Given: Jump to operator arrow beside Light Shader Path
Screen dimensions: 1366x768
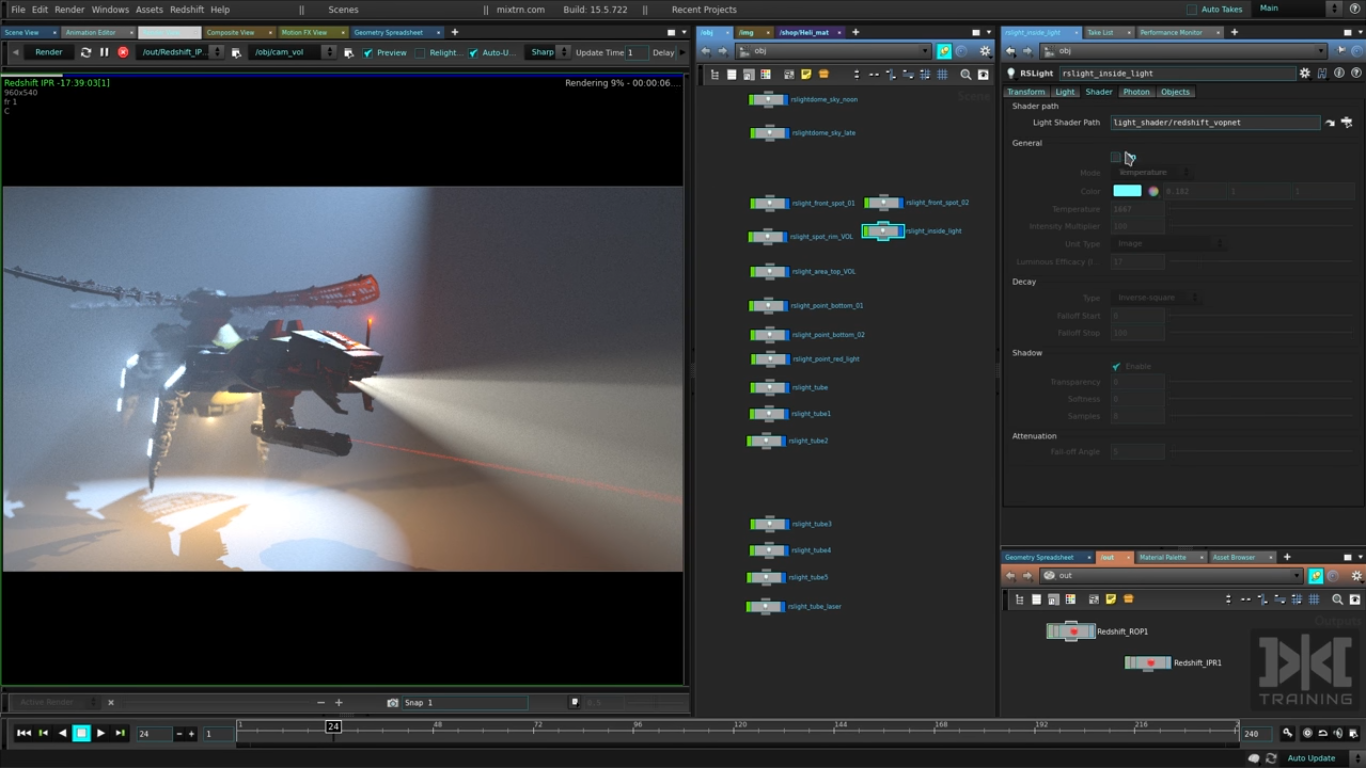Looking at the screenshot, I should tap(1329, 123).
